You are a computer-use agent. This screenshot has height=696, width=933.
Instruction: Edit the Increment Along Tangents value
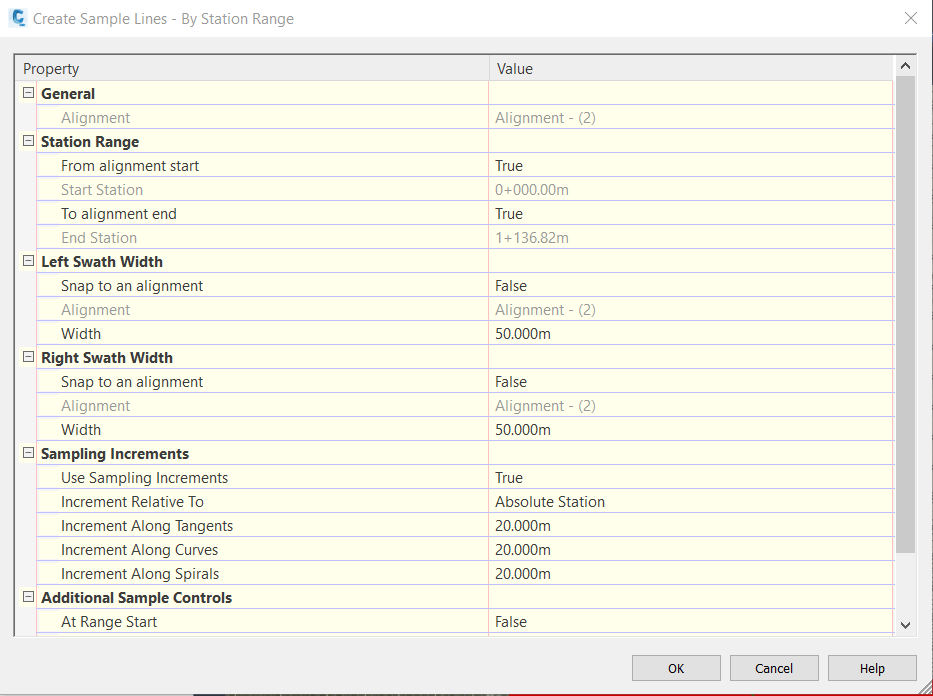(x=691, y=526)
